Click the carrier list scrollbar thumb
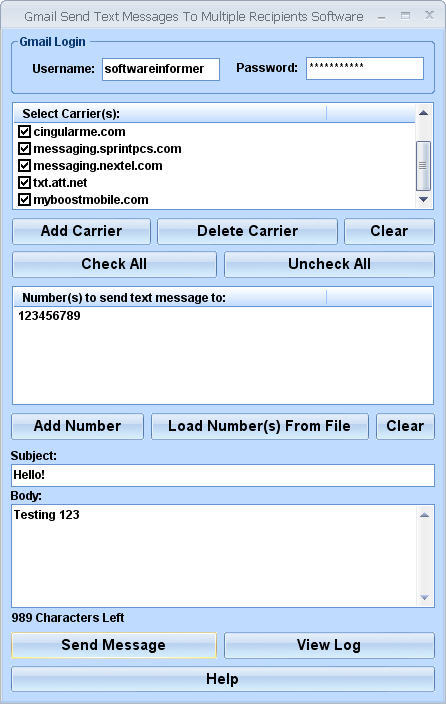446x704 pixels. (423, 166)
